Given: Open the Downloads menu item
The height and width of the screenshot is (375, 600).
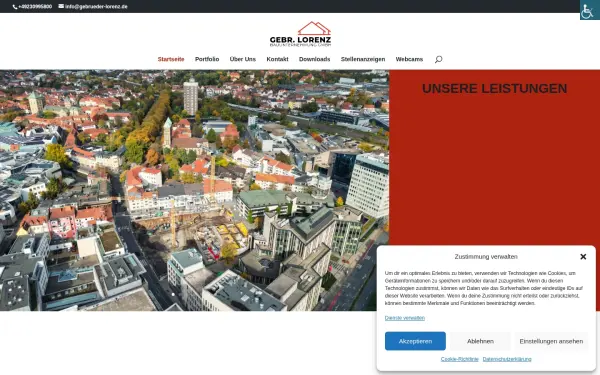Looking at the screenshot, I should (315, 59).
